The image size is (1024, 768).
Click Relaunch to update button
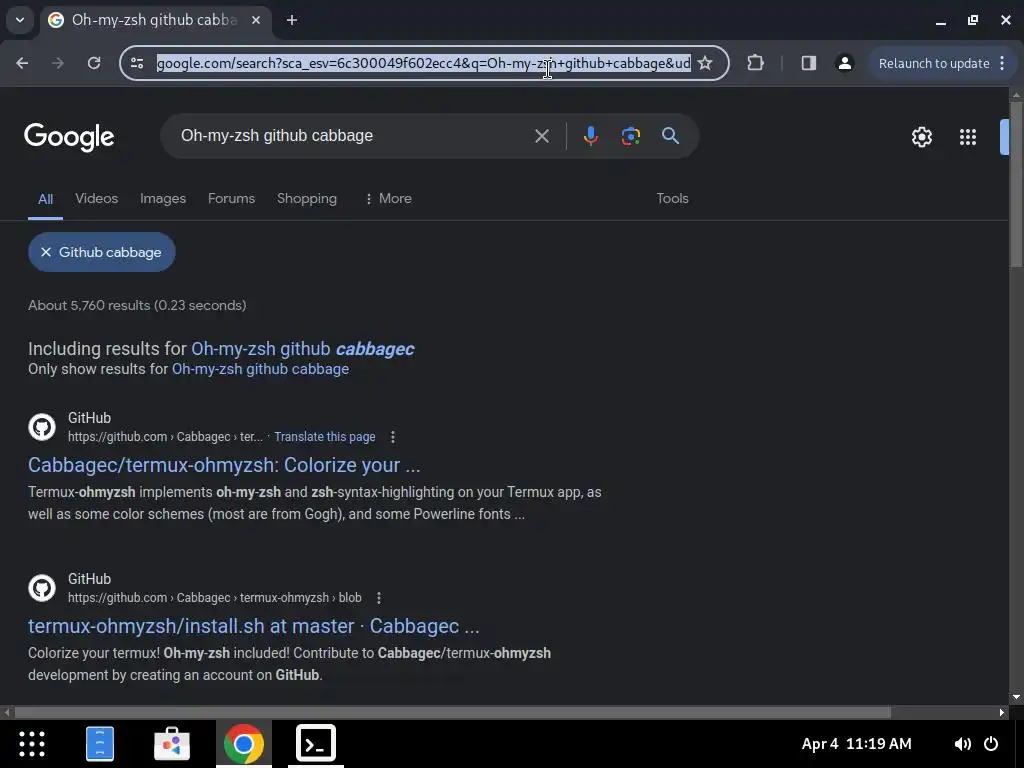pyautogui.click(x=933, y=63)
